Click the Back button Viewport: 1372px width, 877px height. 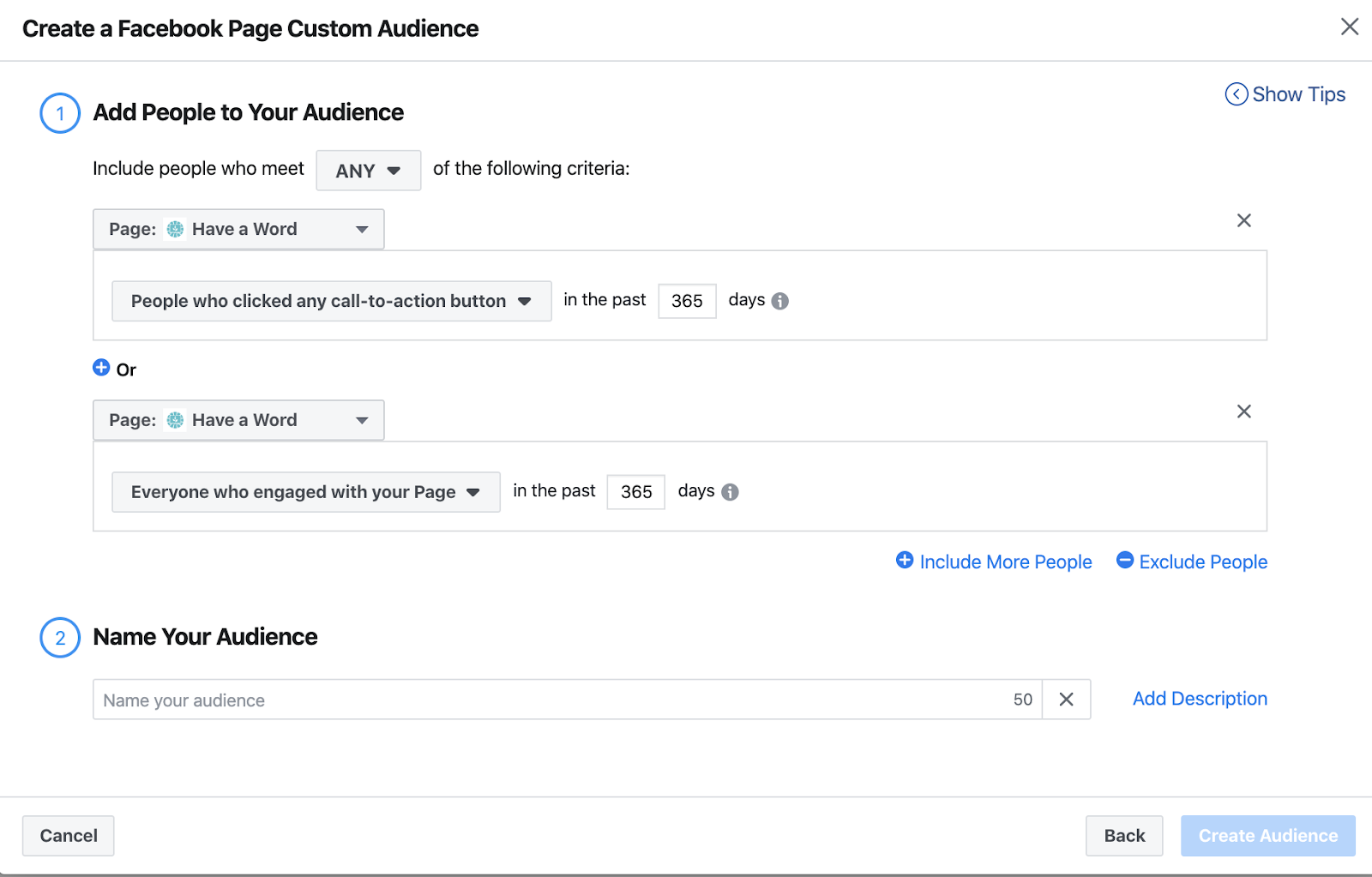pyautogui.click(x=1123, y=836)
